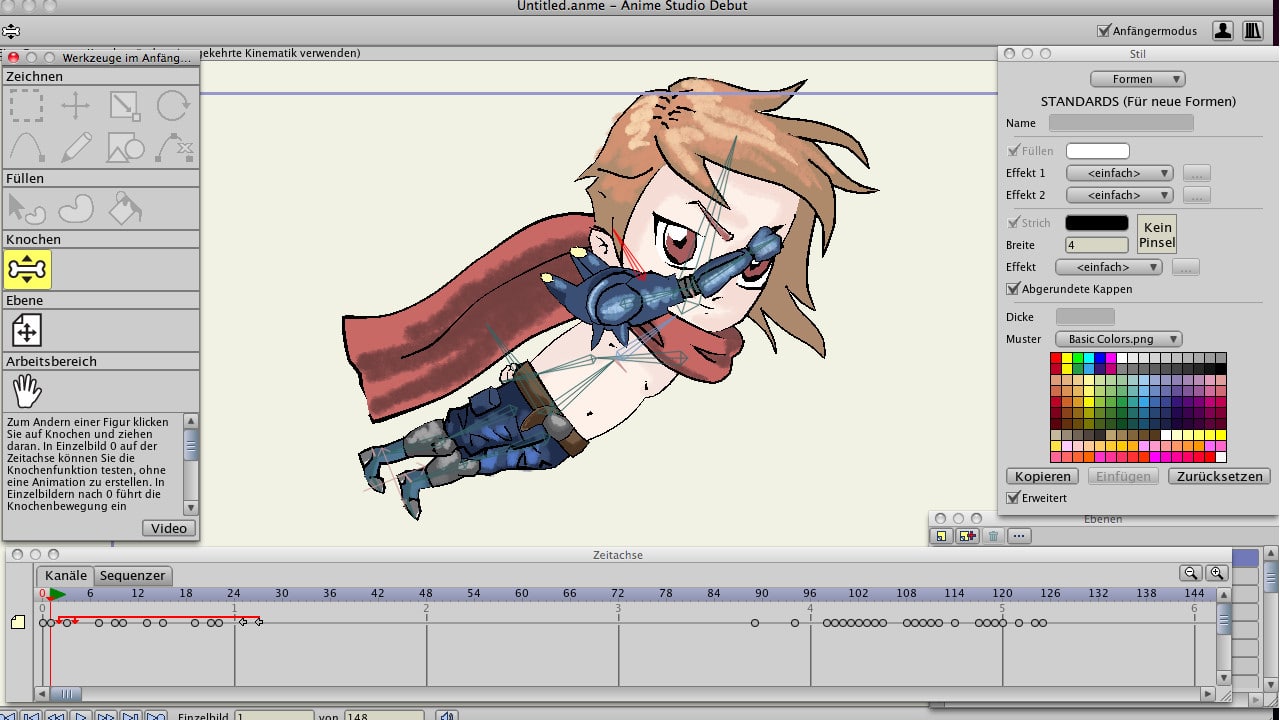Toggle the Erweitert checkbox
This screenshot has height=720, width=1280.
1013,498
